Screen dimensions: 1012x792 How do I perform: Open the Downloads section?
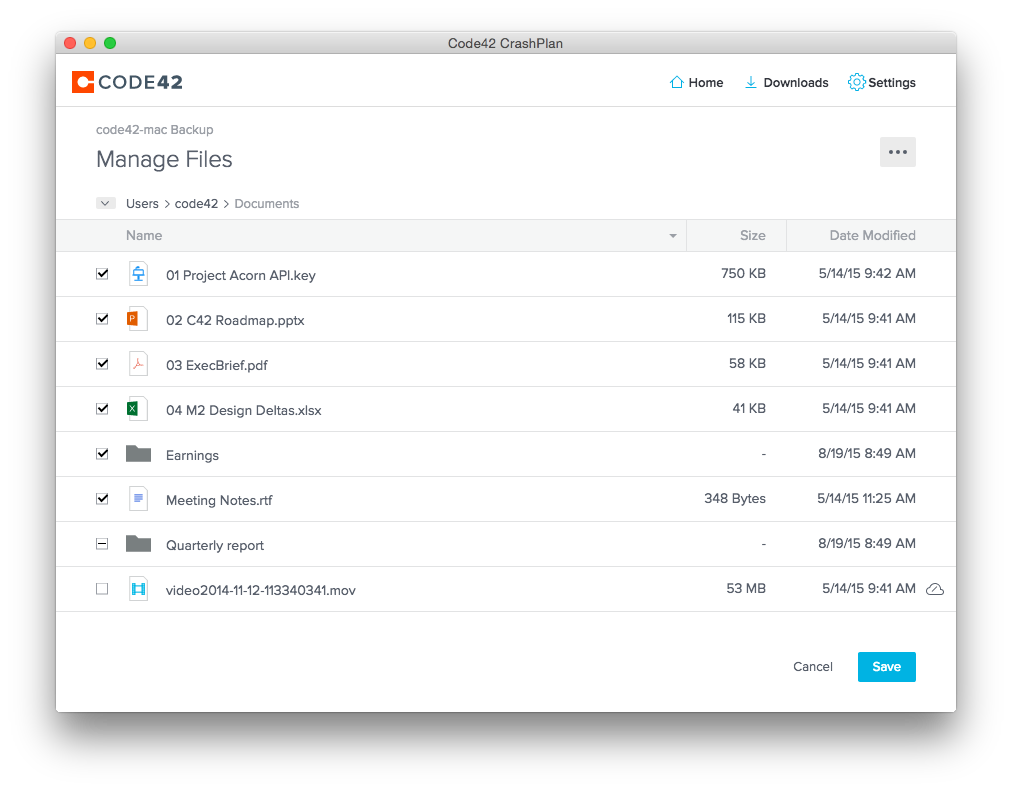[x=787, y=82]
